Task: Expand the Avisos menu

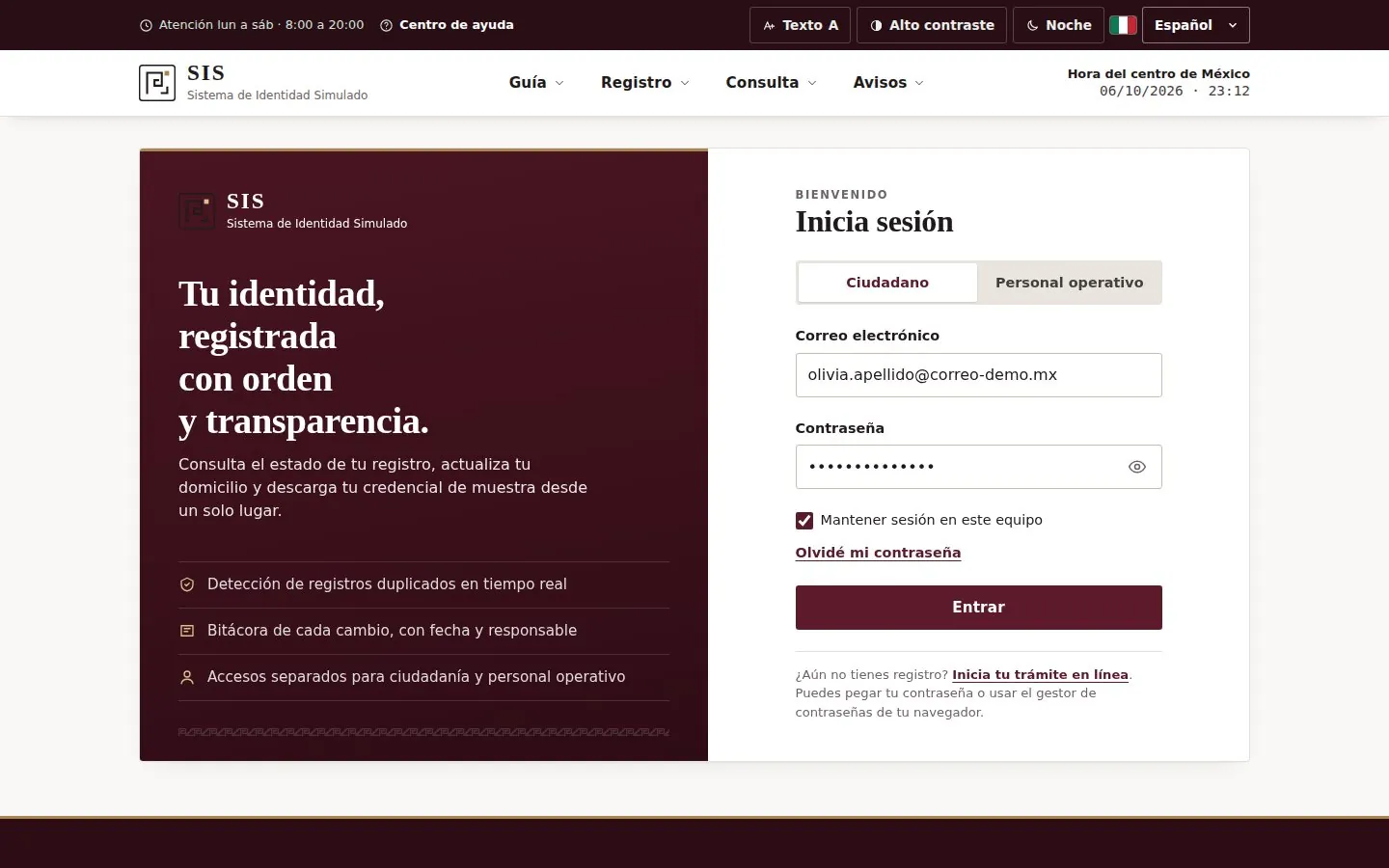Action: coord(888,83)
